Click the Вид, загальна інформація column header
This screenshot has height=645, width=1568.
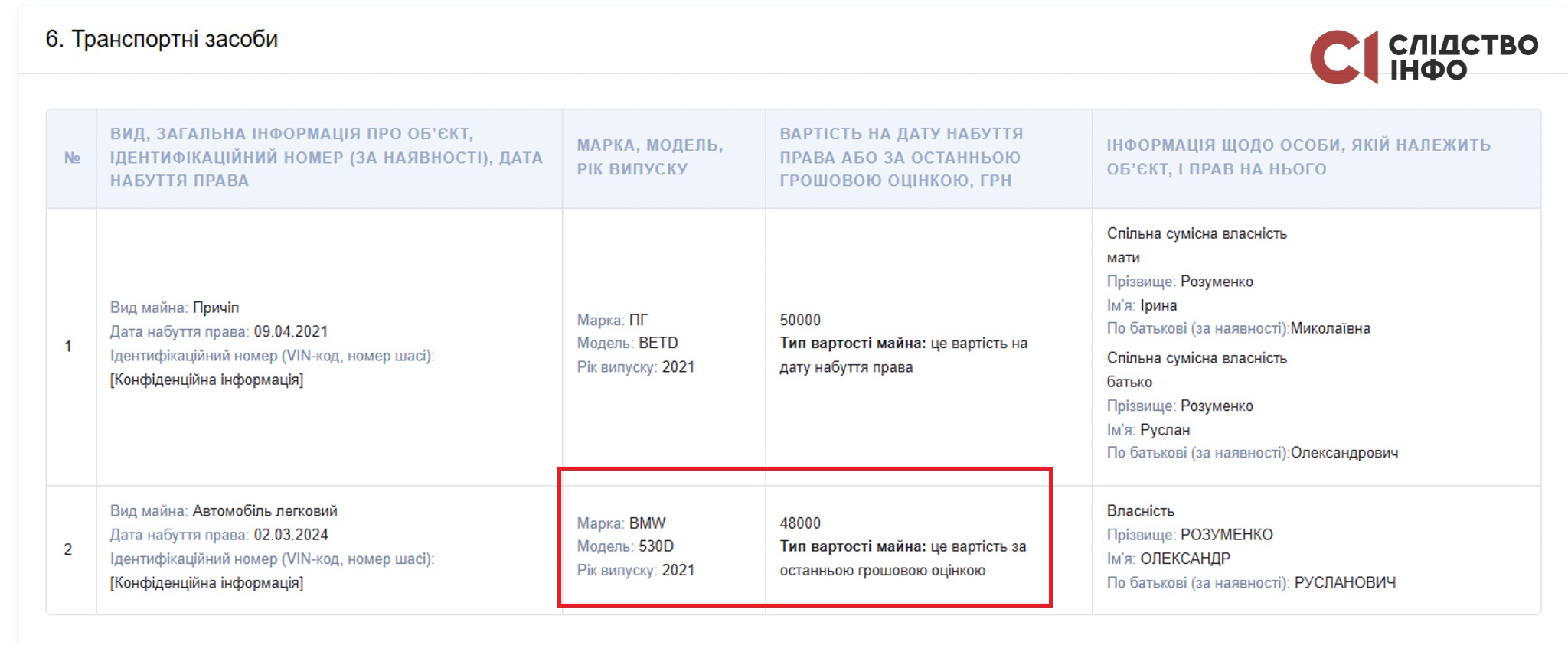coord(326,157)
